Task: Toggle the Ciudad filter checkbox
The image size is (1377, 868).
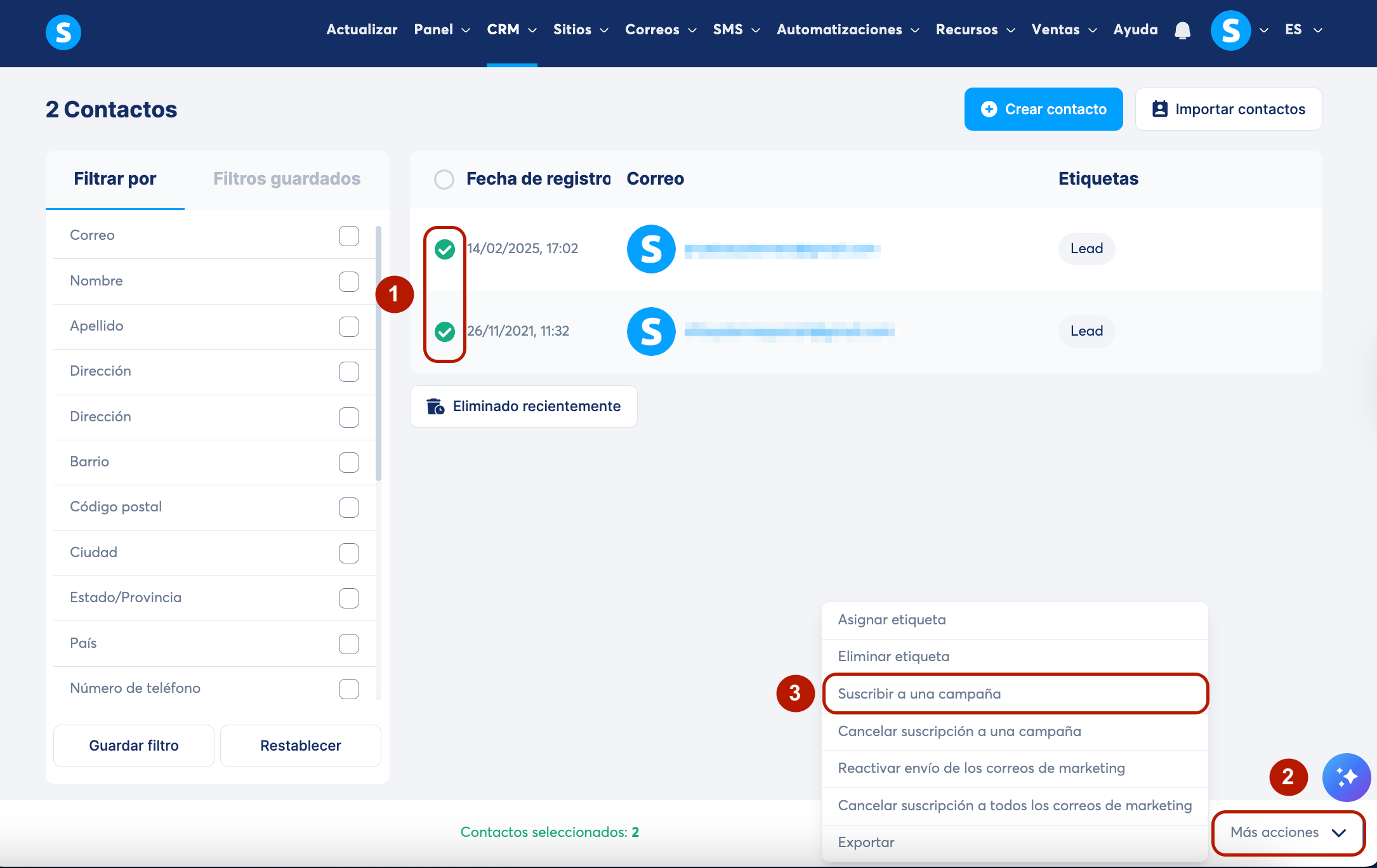Action: coord(348,553)
